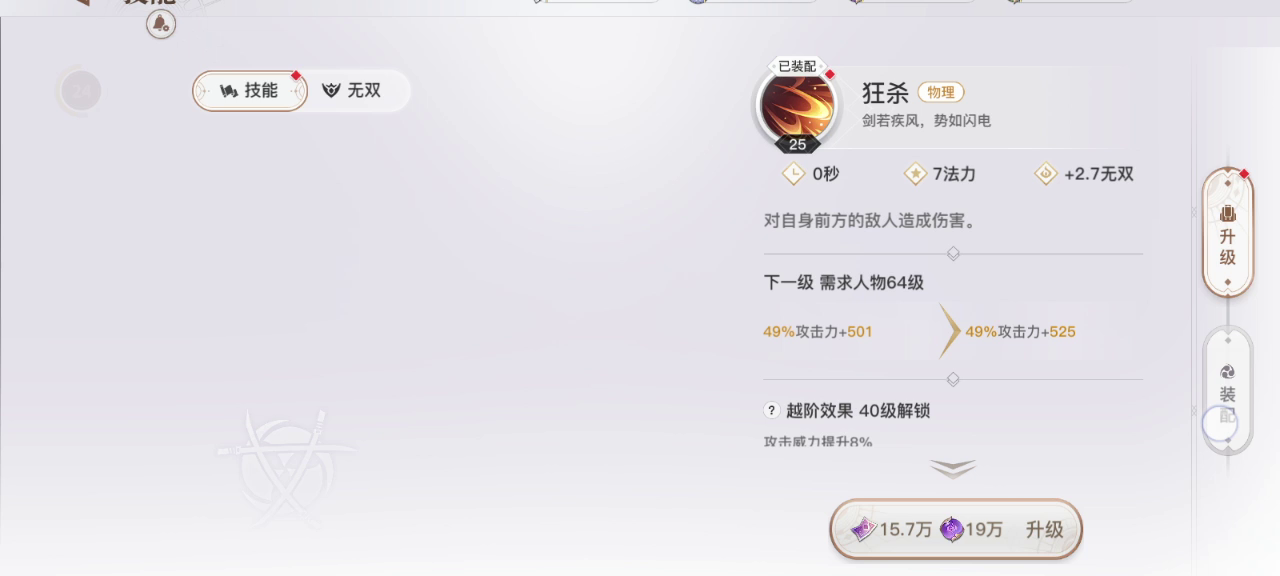Click the diamond divider above 下一级
Viewport: 1280px width, 576px height.
coord(953,254)
